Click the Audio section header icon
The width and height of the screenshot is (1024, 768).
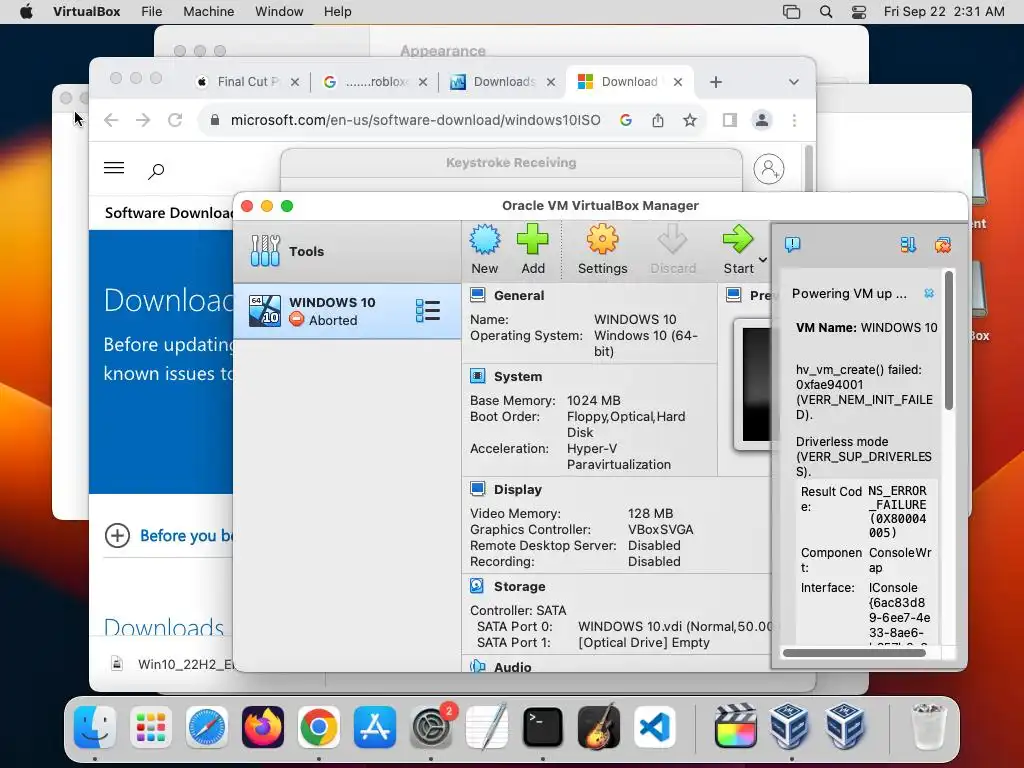tap(477, 666)
